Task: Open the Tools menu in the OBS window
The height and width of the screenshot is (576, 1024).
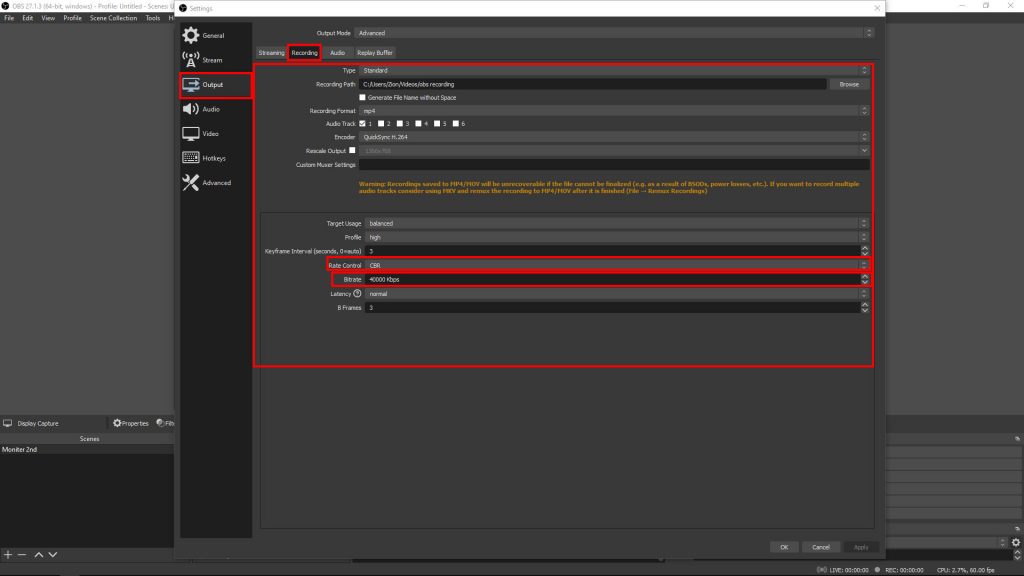Action: pyautogui.click(x=153, y=18)
